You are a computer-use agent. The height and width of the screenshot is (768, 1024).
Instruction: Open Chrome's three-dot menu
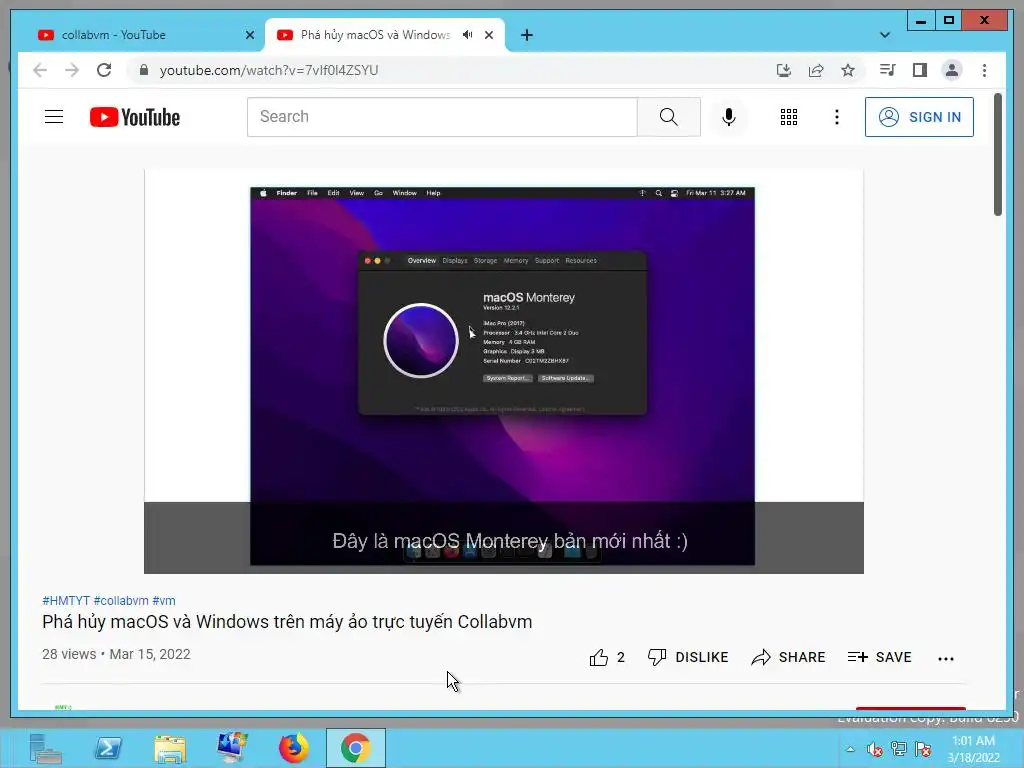984,70
